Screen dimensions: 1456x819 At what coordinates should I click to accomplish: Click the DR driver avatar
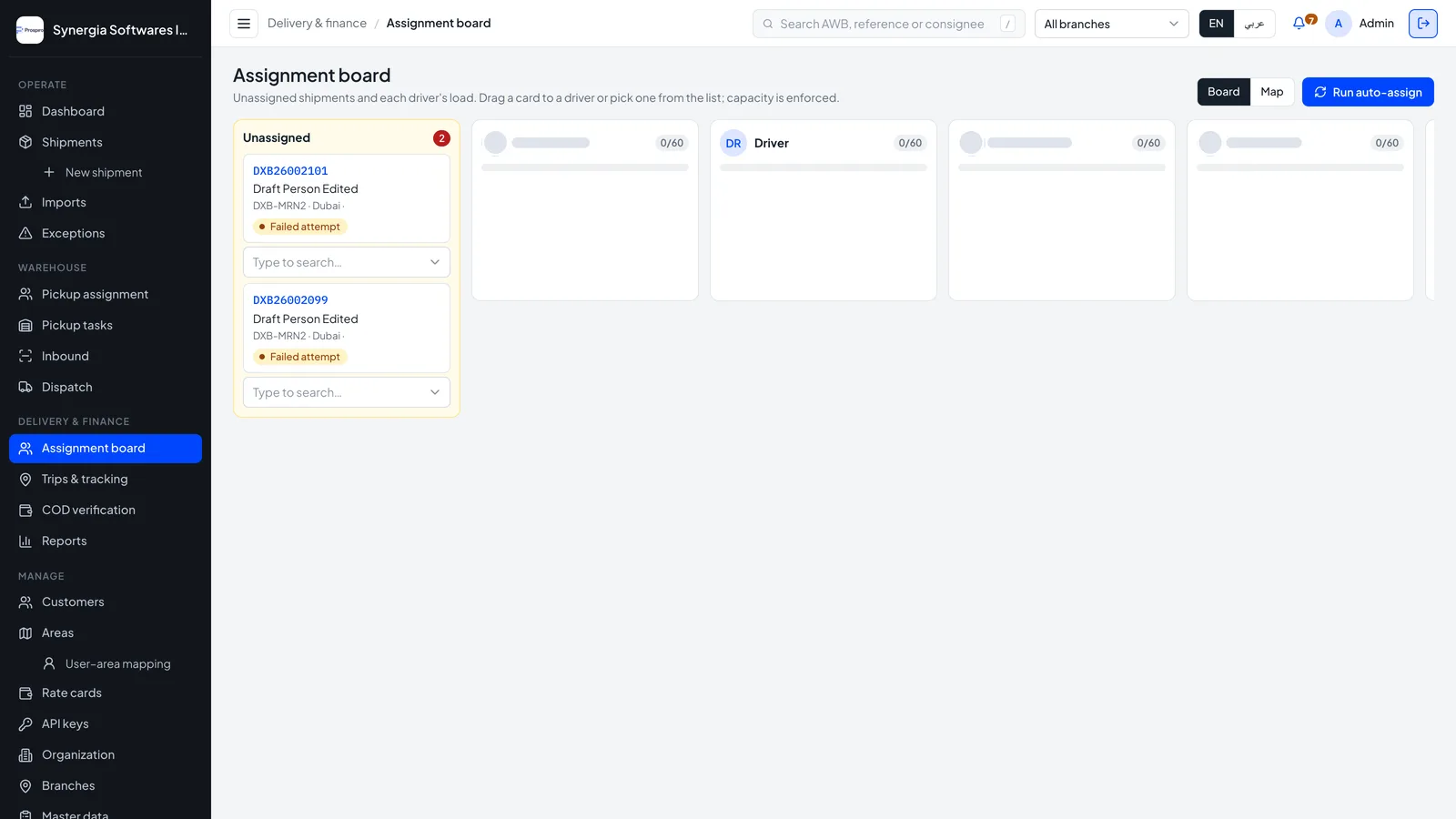pyautogui.click(x=733, y=143)
